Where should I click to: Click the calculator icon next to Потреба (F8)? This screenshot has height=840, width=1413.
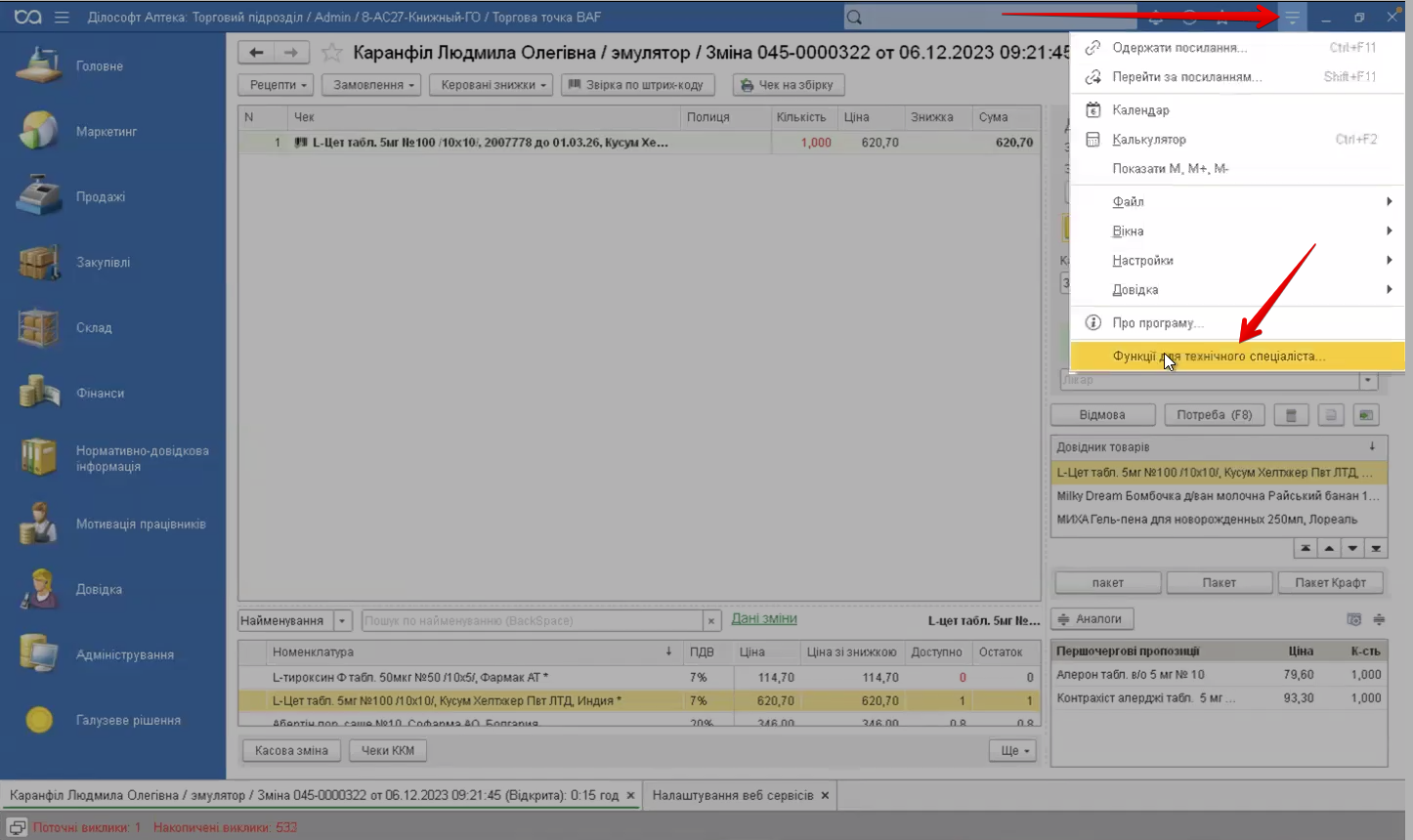(x=1291, y=415)
